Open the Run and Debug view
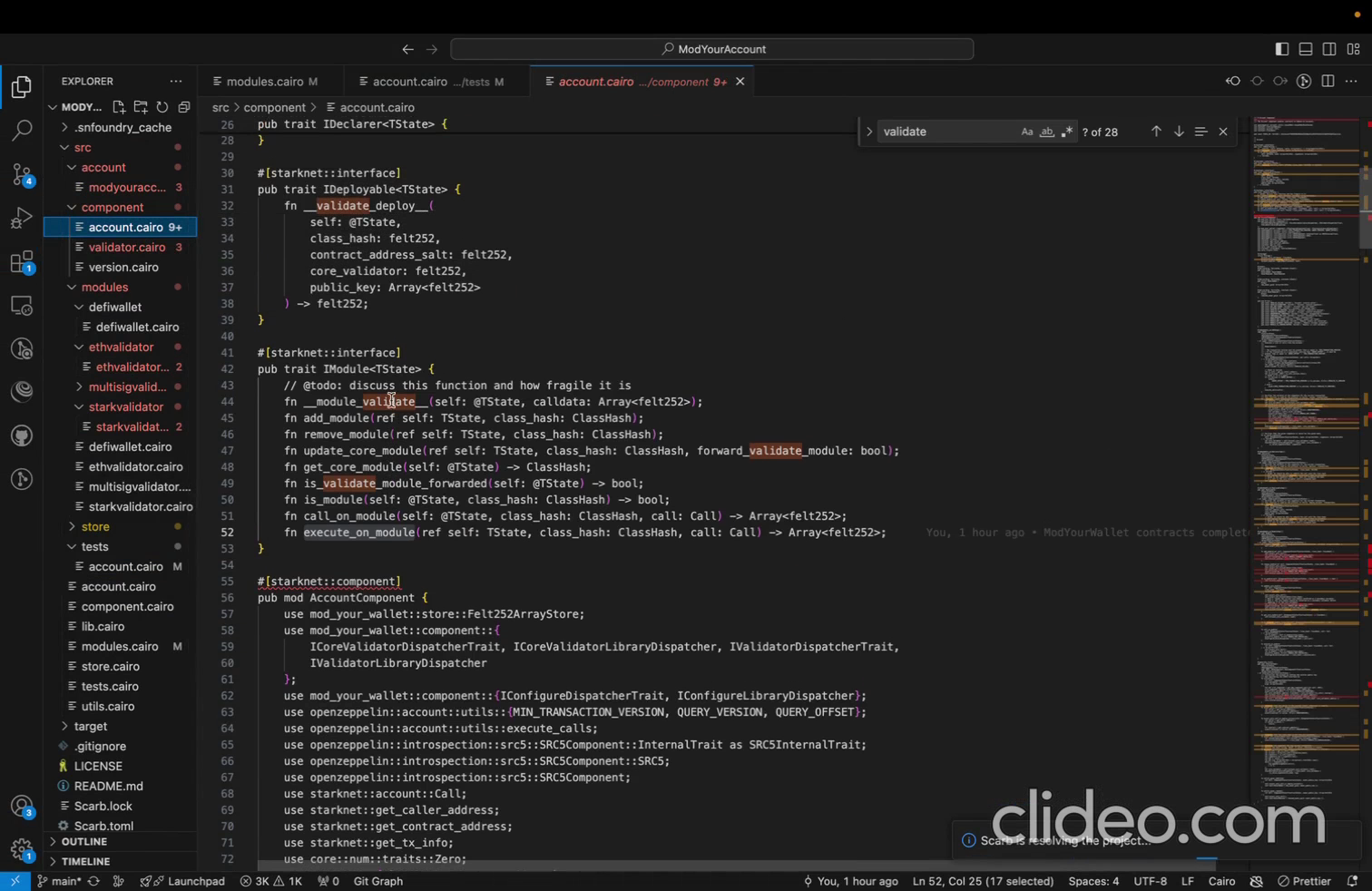The width and height of the screenshot is (1372, 891). (22, 218)
